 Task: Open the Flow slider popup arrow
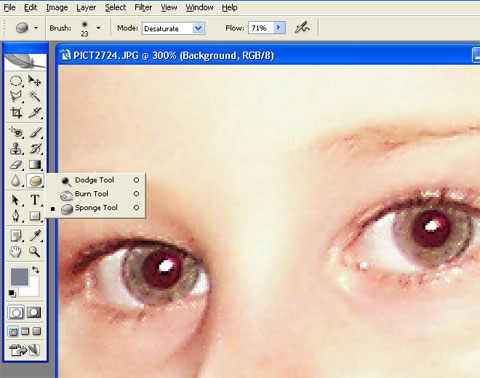[x=279, y=28]
